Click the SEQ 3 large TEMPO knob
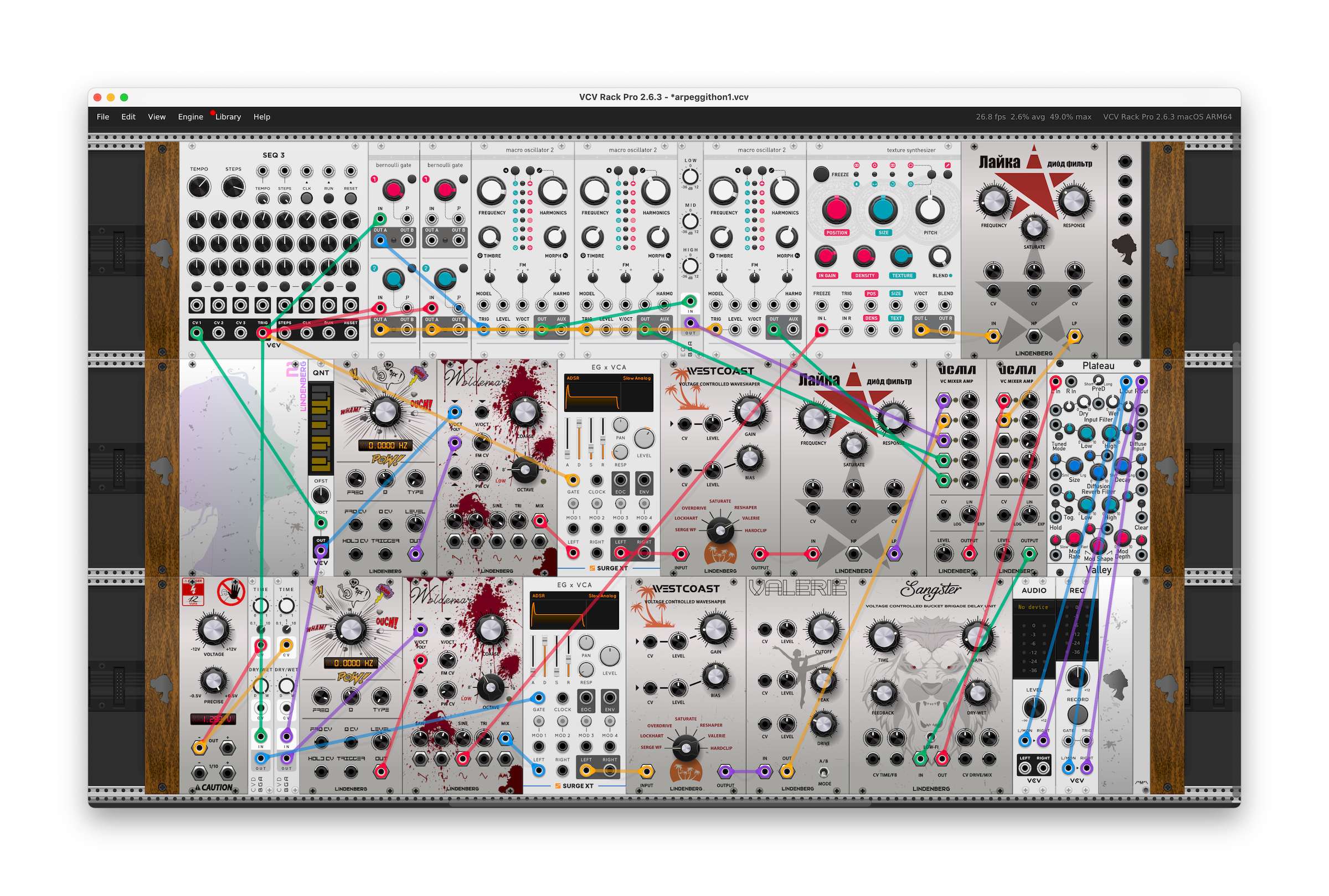This screenshot has height=896, width=1329. click(x=199, y=187)
